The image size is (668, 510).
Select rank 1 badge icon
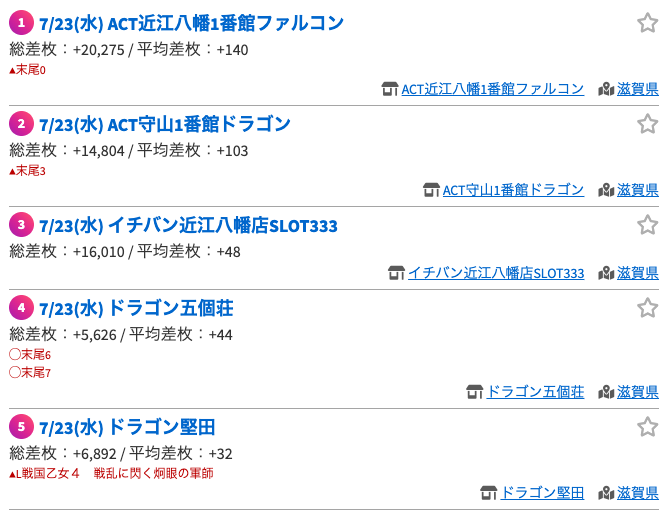[x=21, y=23]
